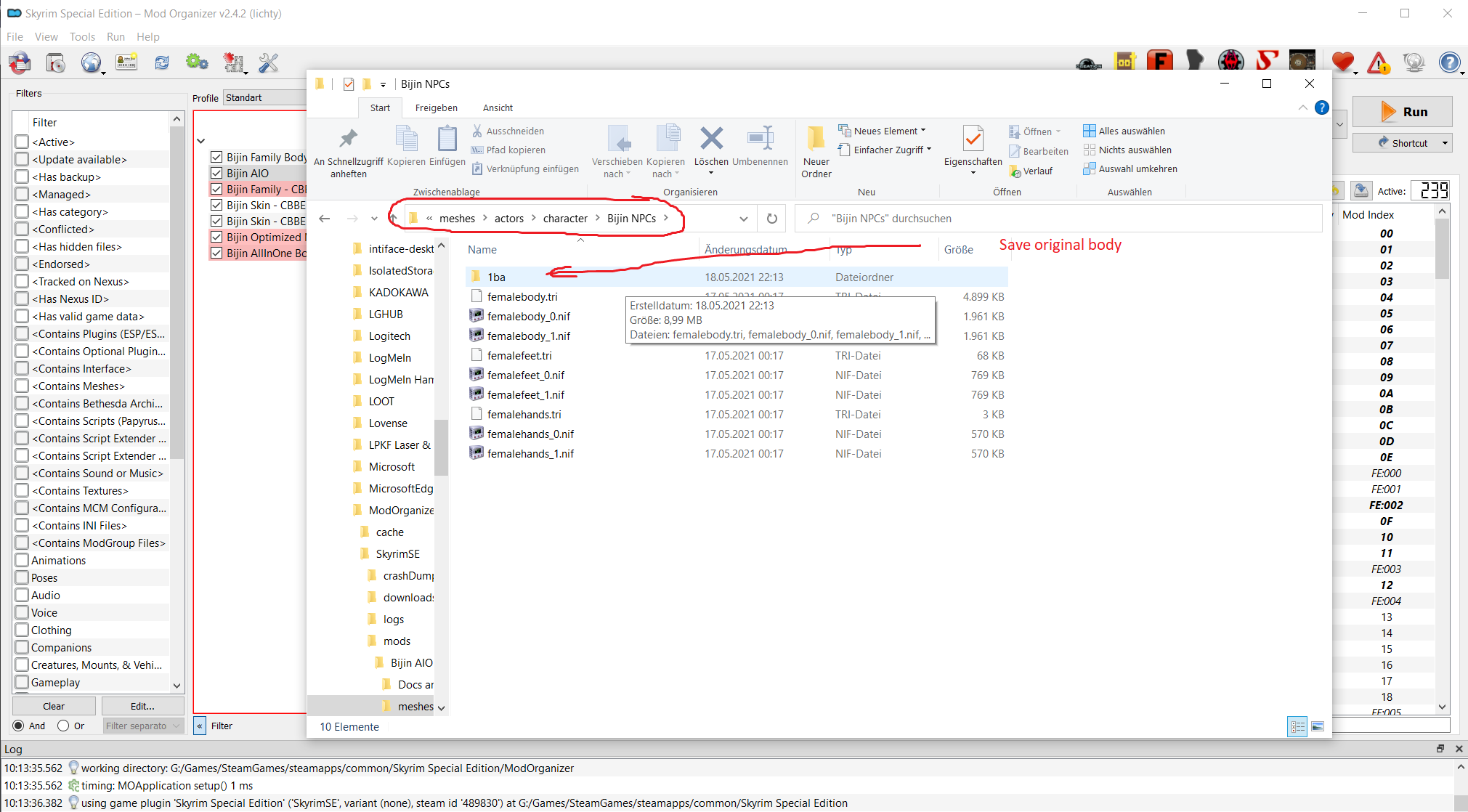Expand Explorer address history dropdown
The width and height of the screenshot is (1468, 812).
[743, 219]
